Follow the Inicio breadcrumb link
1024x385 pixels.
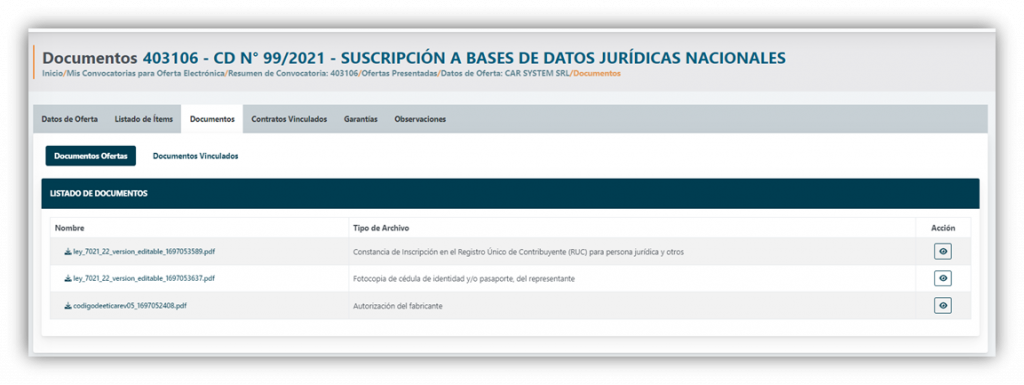53,74
